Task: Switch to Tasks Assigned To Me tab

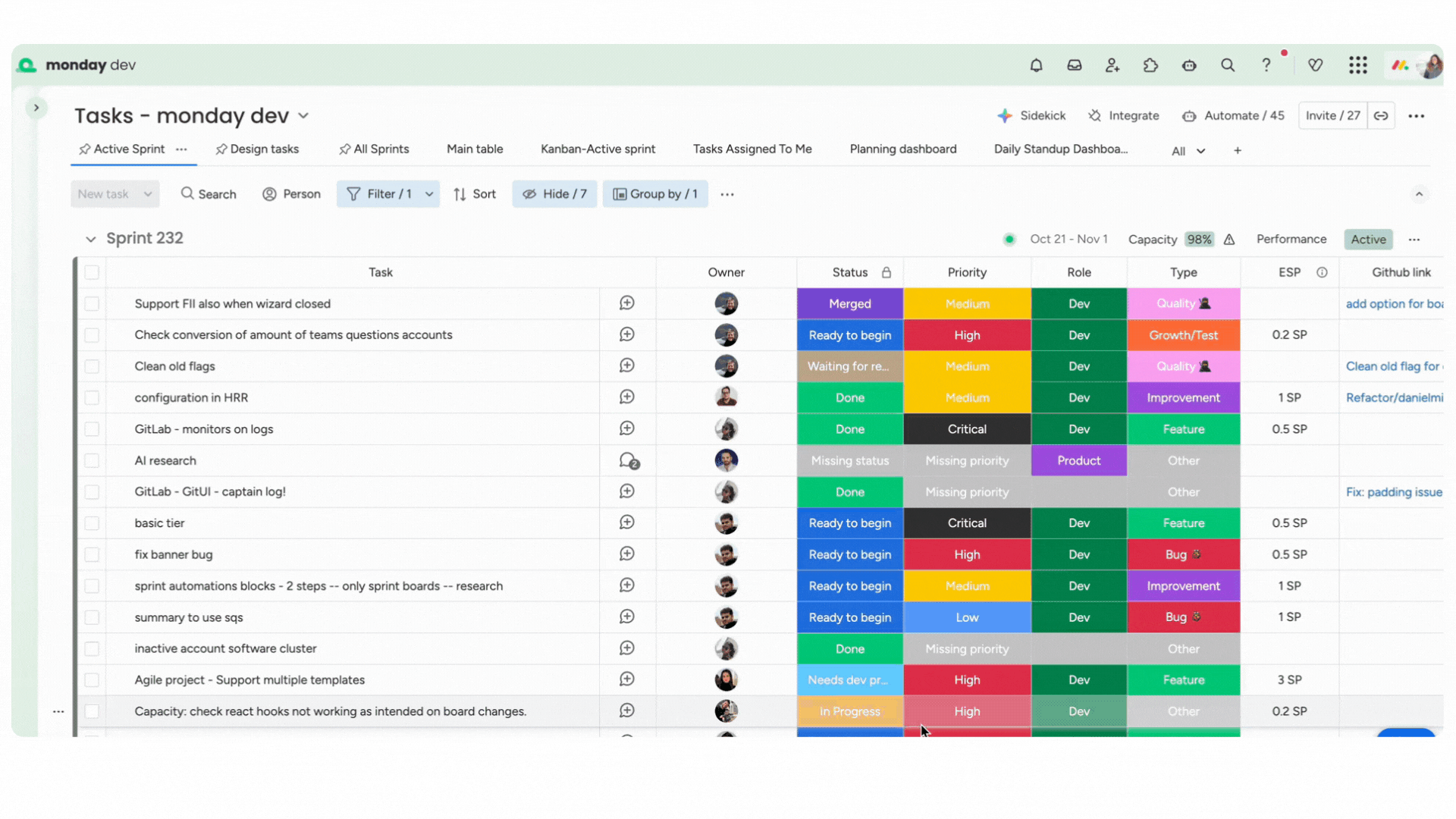Action: (x=752, y=149)
